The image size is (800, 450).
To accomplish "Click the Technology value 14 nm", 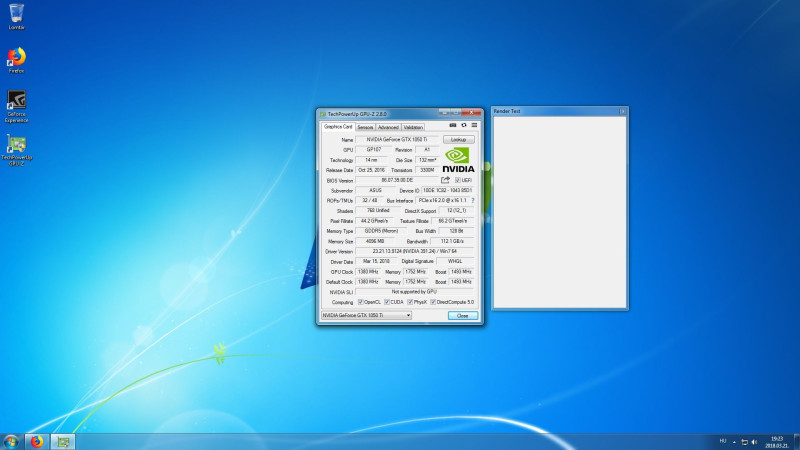I will pyautogui.click(x=371, y=160).
